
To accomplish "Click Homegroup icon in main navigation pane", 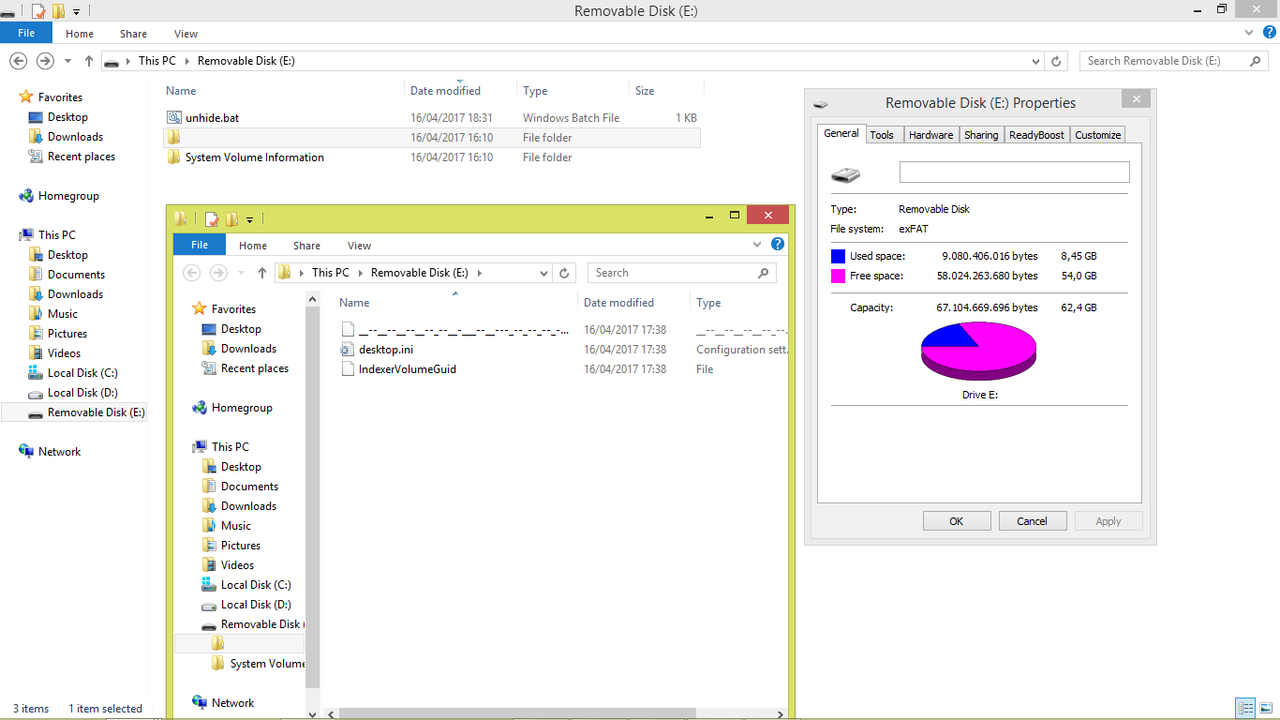I will (x=27, y=196).
